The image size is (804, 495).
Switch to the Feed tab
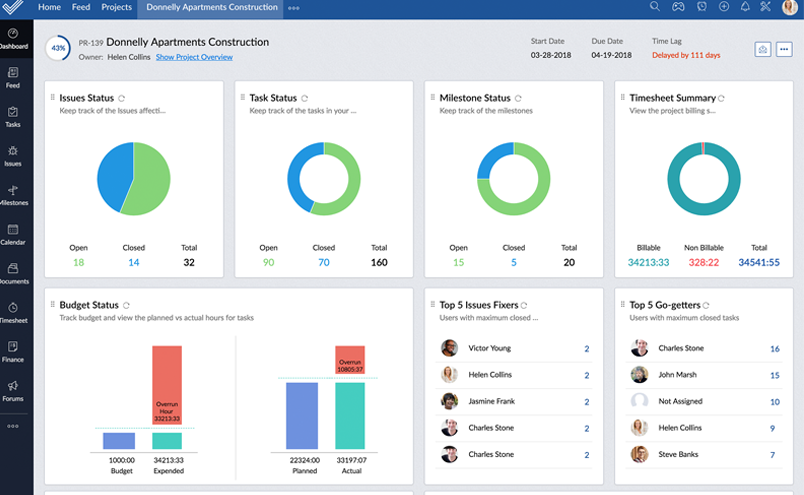tap(81, 7)
